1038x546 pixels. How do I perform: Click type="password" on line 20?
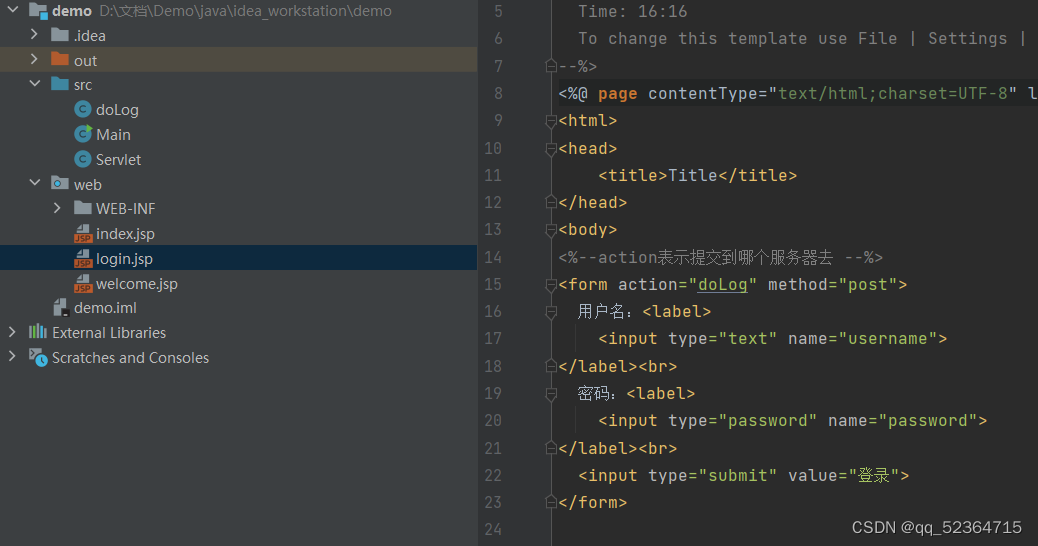coord(742,421)
